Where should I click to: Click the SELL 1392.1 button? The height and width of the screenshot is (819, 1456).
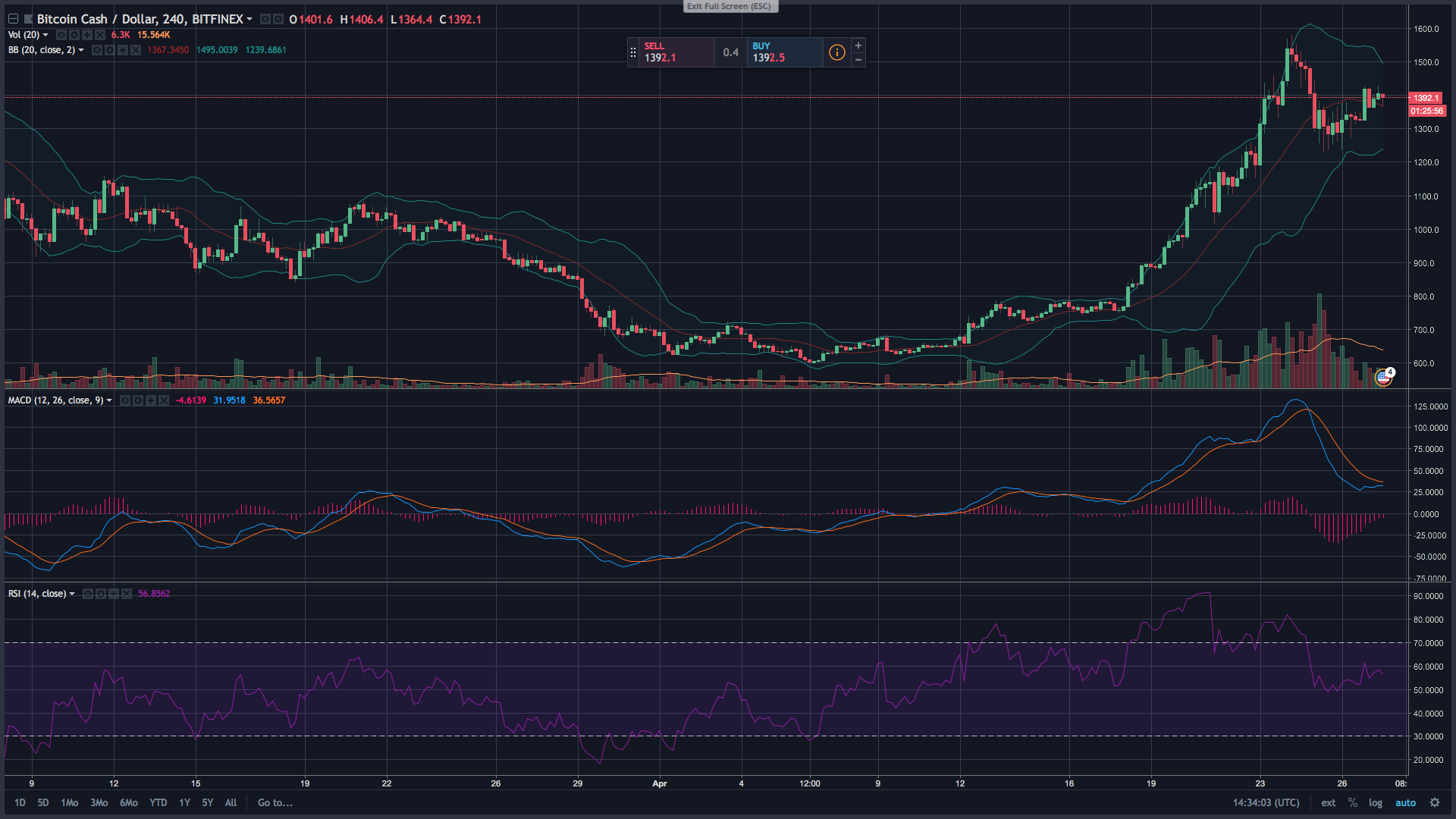point(676,52)
